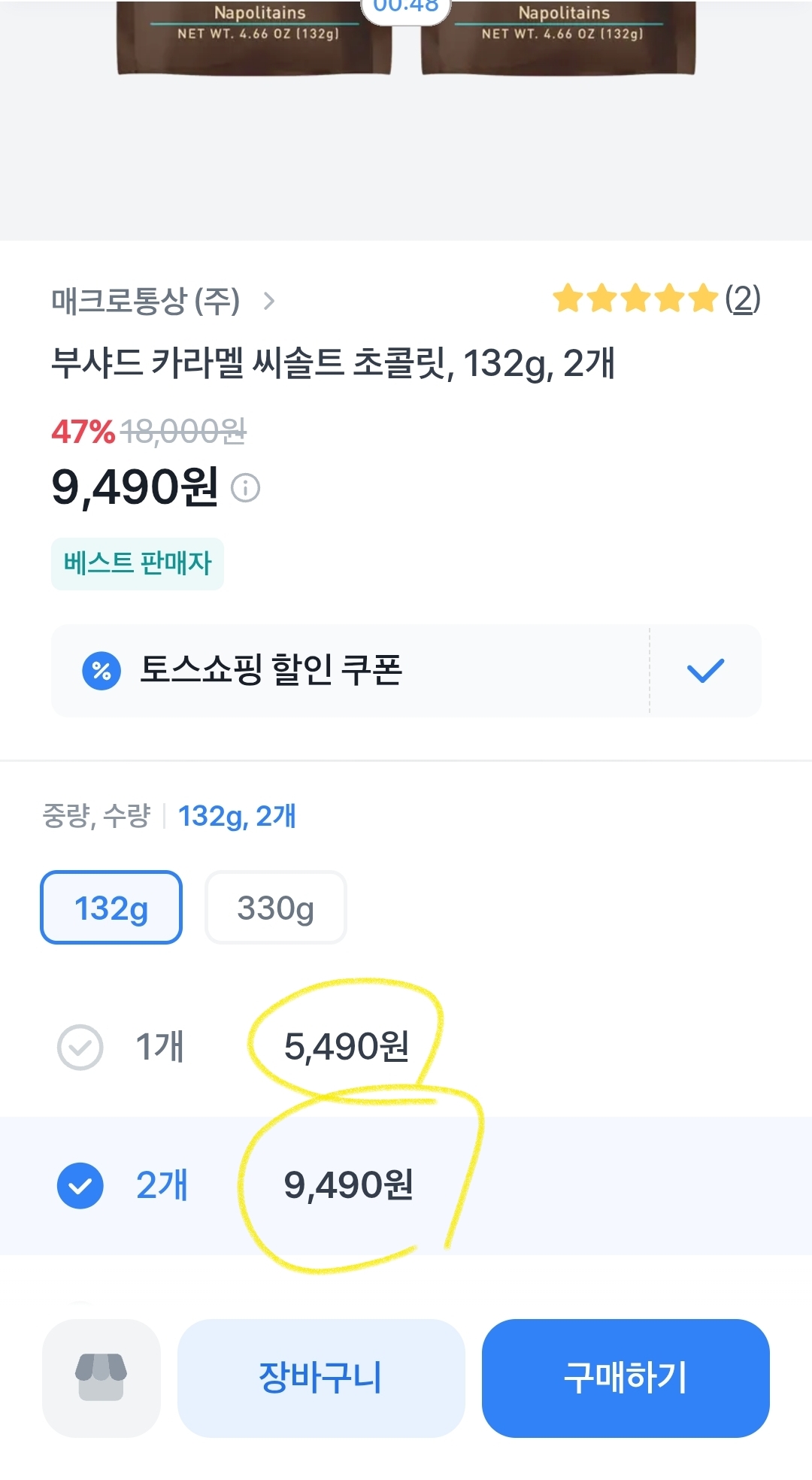
Task: Expand seller page via chevron arrow
Action: 269,302
